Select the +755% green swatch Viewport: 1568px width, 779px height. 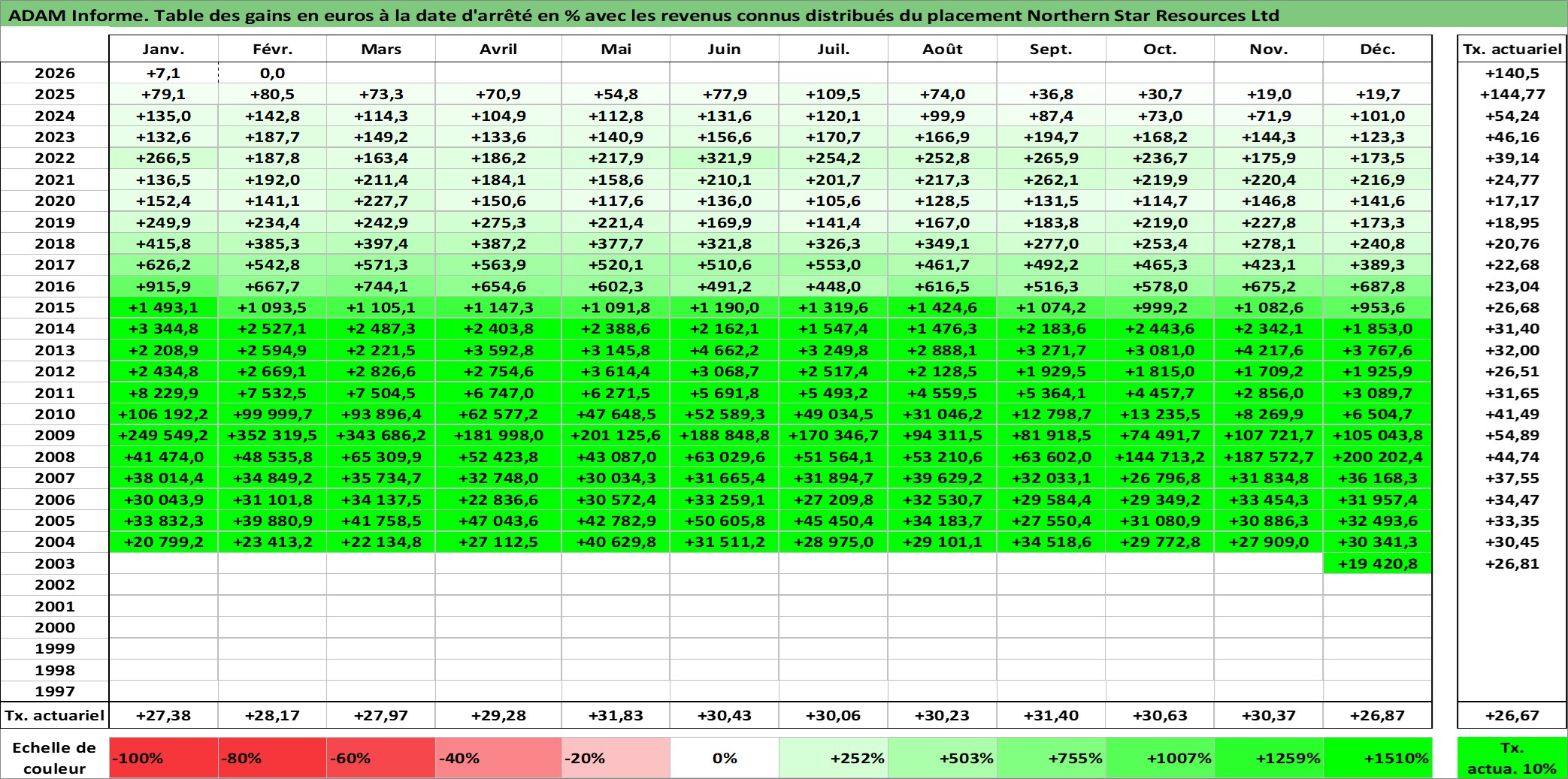(x=1052, y=758)
